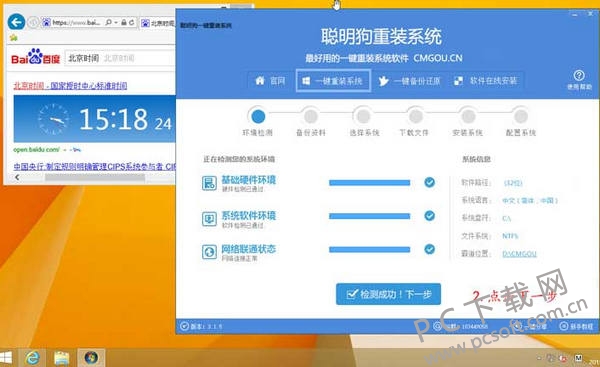Click the search magnifier in IE address bar

(x=108, y=23)
